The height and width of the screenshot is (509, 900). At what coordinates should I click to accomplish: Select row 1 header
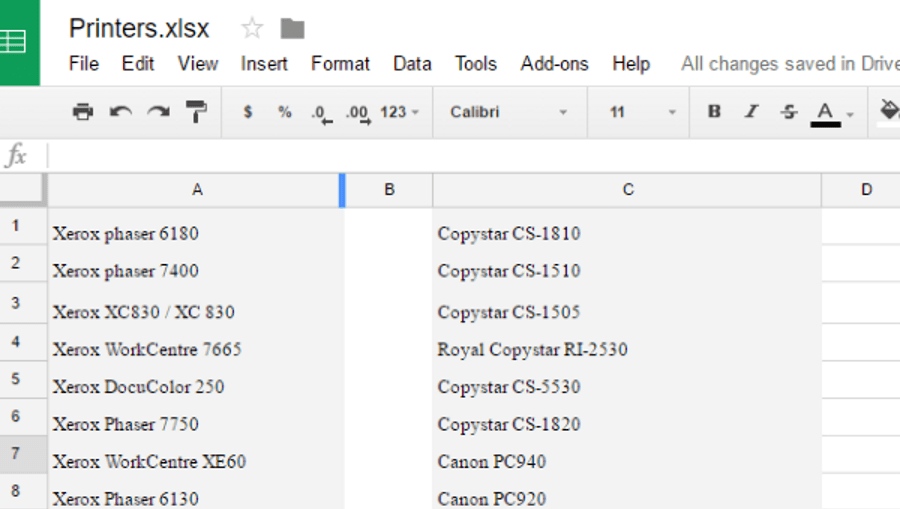tap(22, 226)
